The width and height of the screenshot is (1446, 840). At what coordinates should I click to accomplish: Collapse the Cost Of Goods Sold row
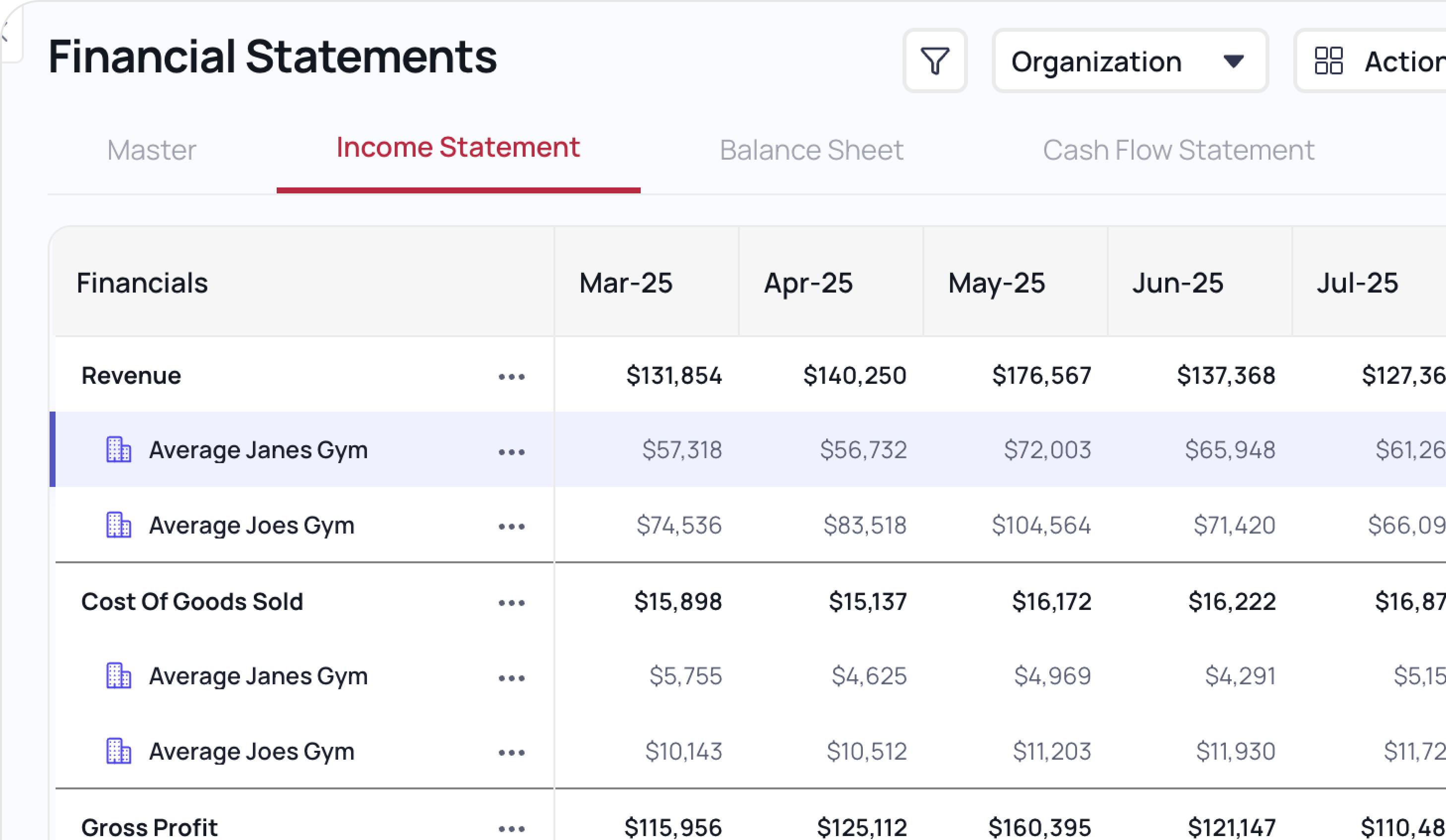pyautogui.click(x=191, y=602)
